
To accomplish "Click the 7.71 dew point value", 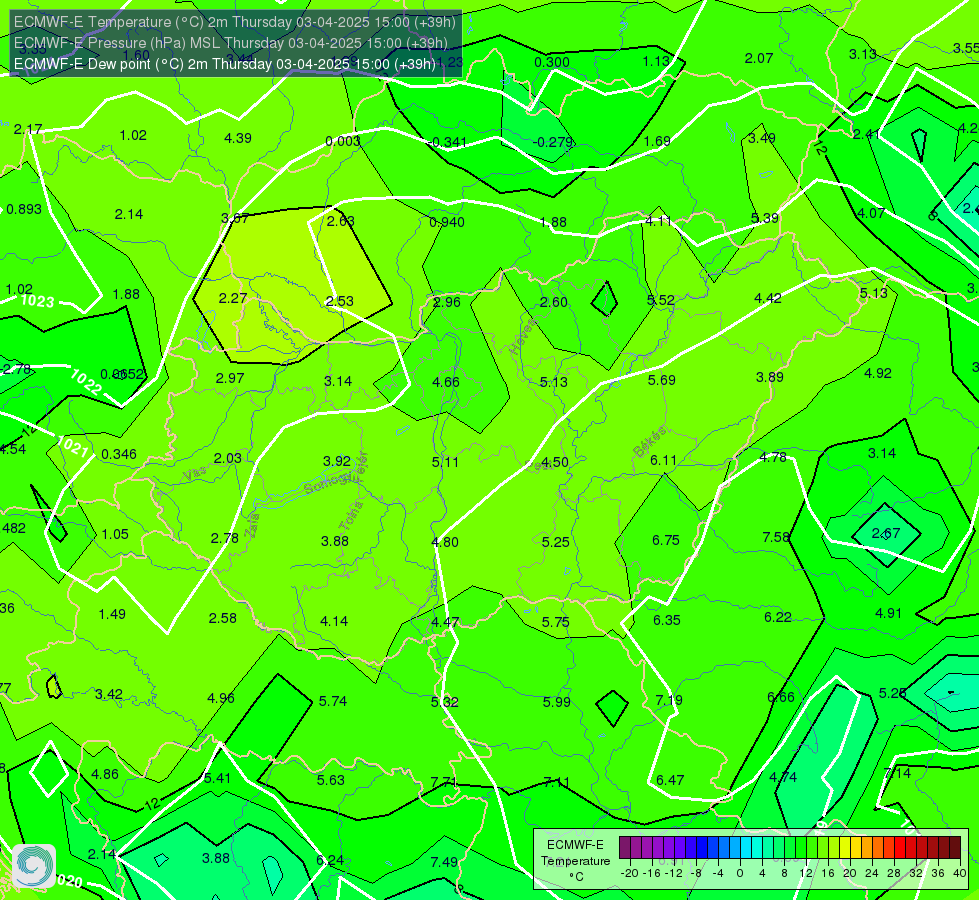I will [445, 782].
